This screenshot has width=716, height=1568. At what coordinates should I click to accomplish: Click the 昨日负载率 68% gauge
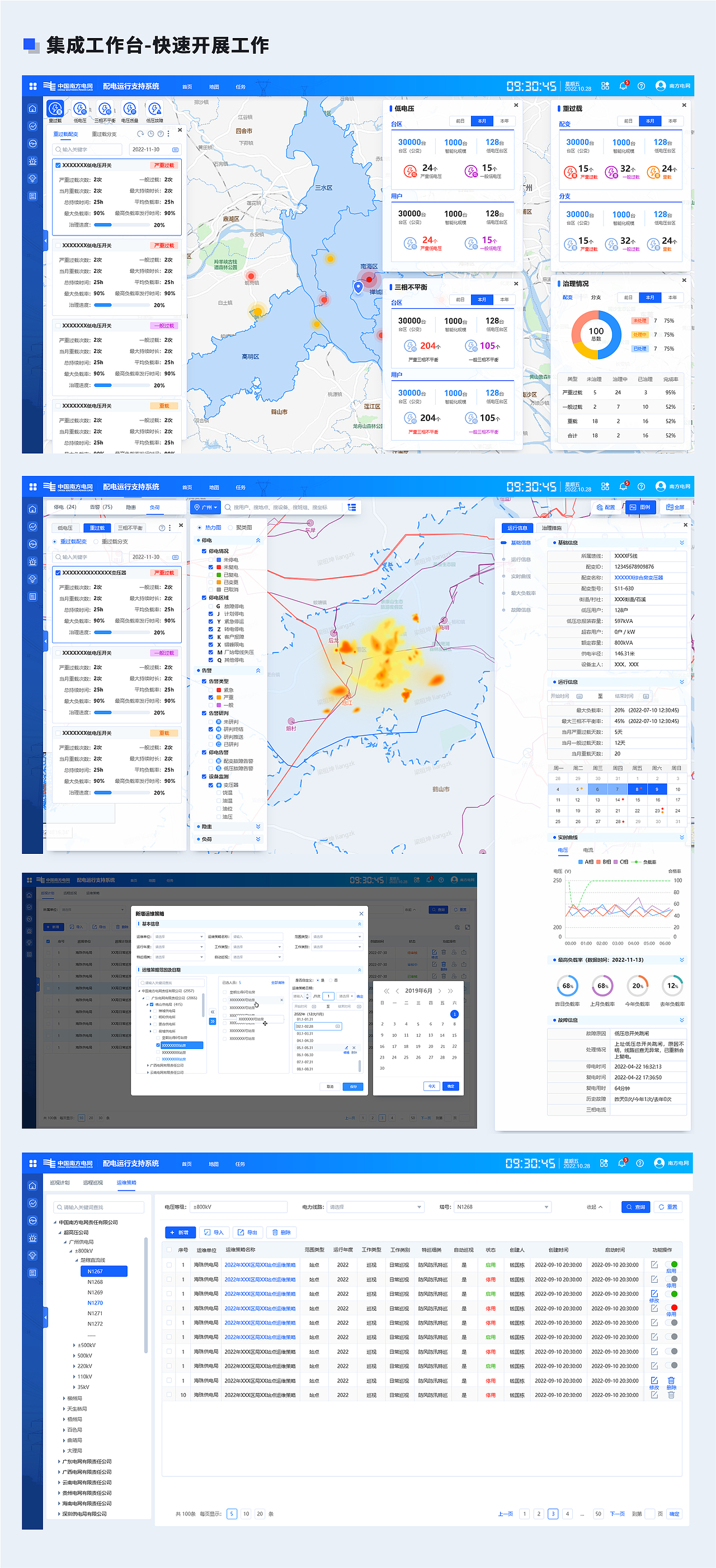pyautogui.click(x=567, y=986)
